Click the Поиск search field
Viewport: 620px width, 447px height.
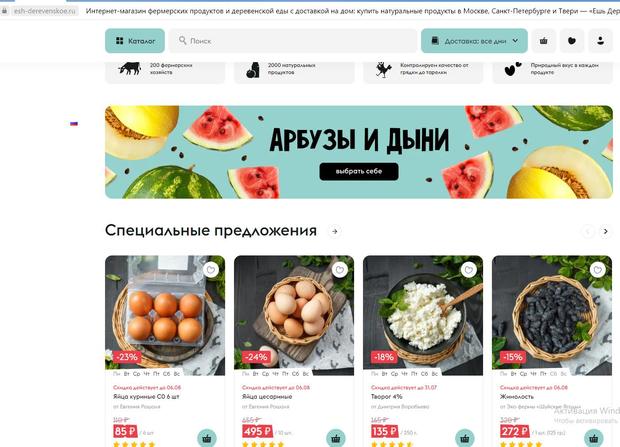tap(293, 41)
